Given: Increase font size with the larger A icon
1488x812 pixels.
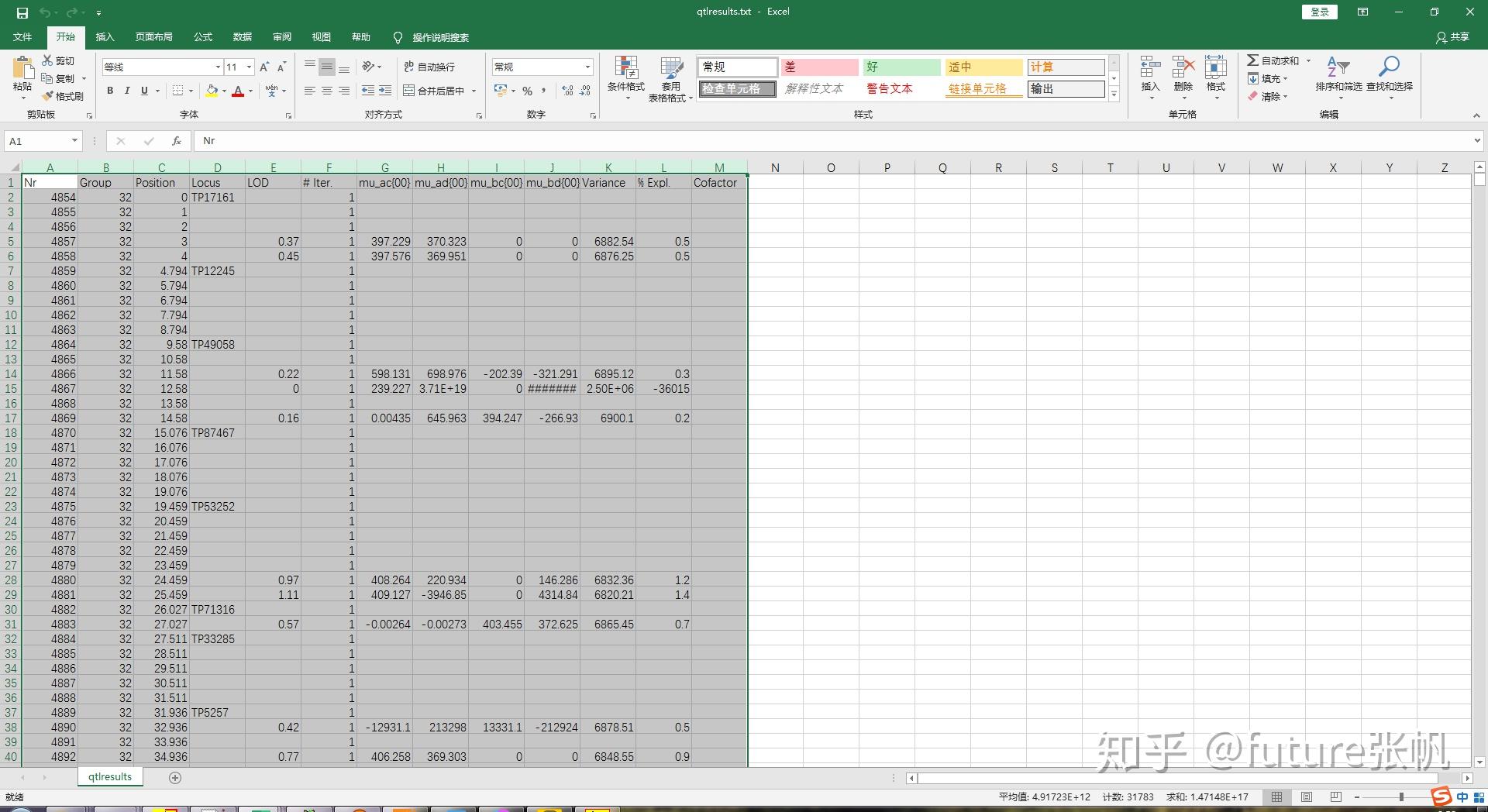Looking at the screenshot, I should (264, 67).
